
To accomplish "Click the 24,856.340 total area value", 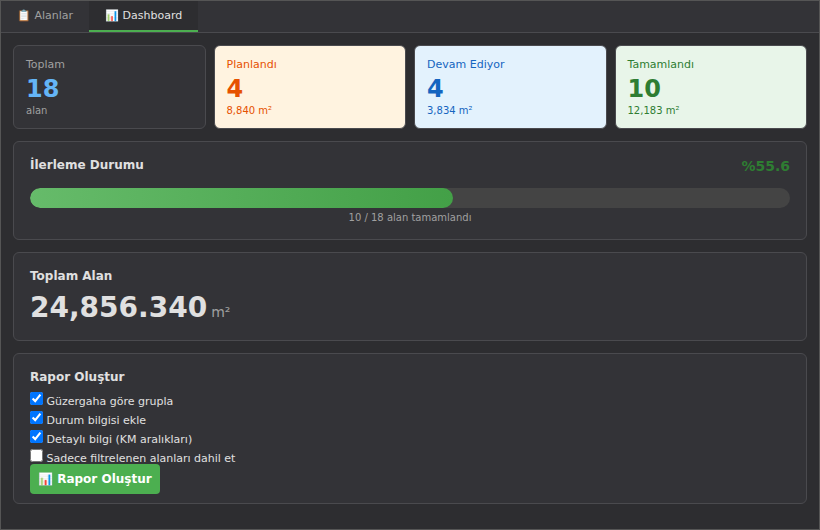I will pos(119,307).
